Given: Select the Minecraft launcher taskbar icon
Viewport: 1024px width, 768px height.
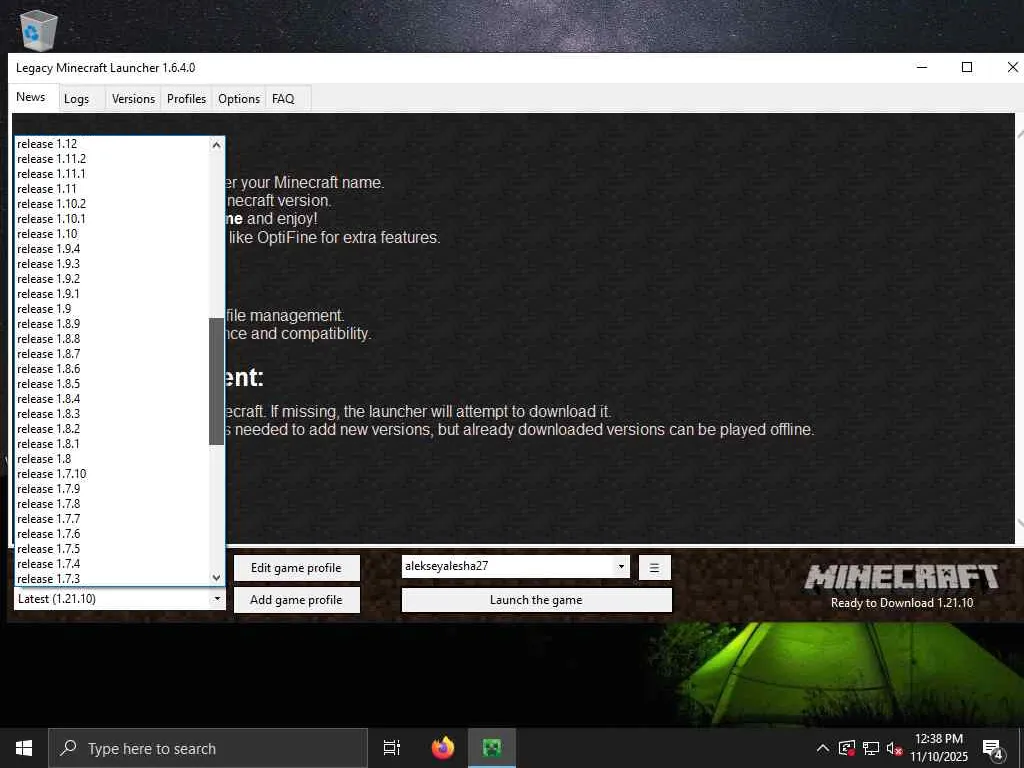Looking at the screenshot, I should (492, 748).
